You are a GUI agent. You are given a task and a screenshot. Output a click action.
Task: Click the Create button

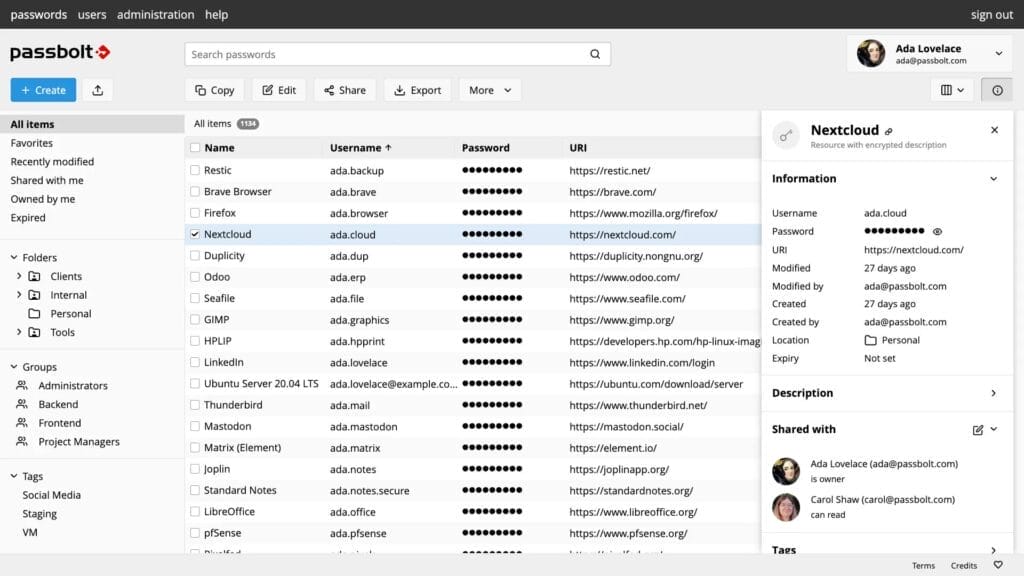42,89
